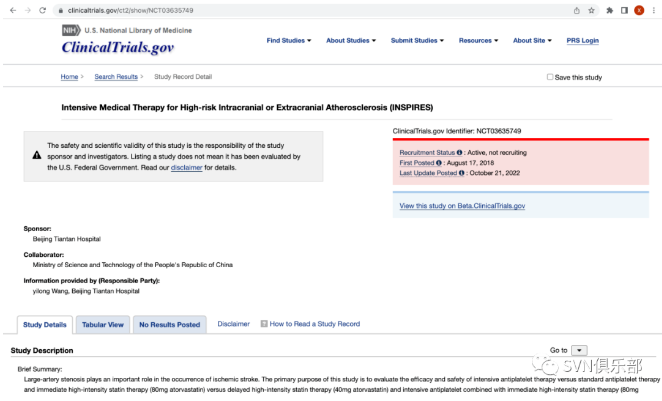
Task: Click the Active, not recruiting status text
Action: 497,152
